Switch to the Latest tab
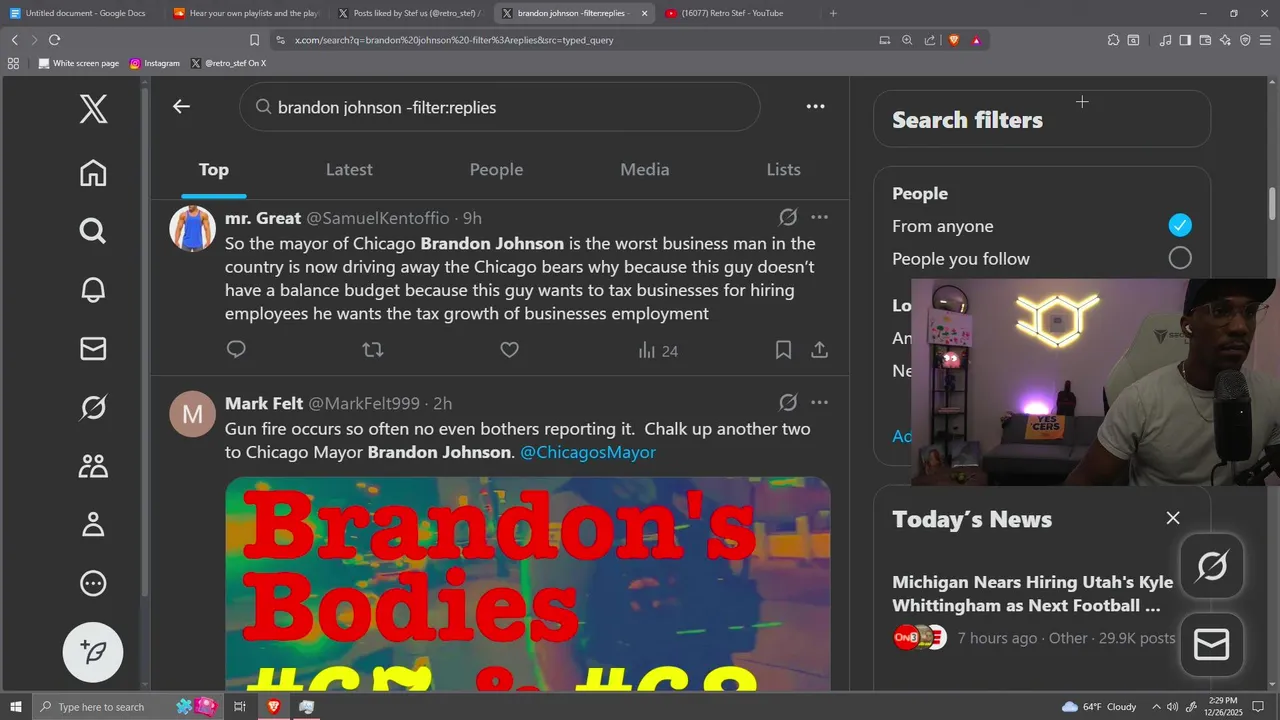 point(349,170)
